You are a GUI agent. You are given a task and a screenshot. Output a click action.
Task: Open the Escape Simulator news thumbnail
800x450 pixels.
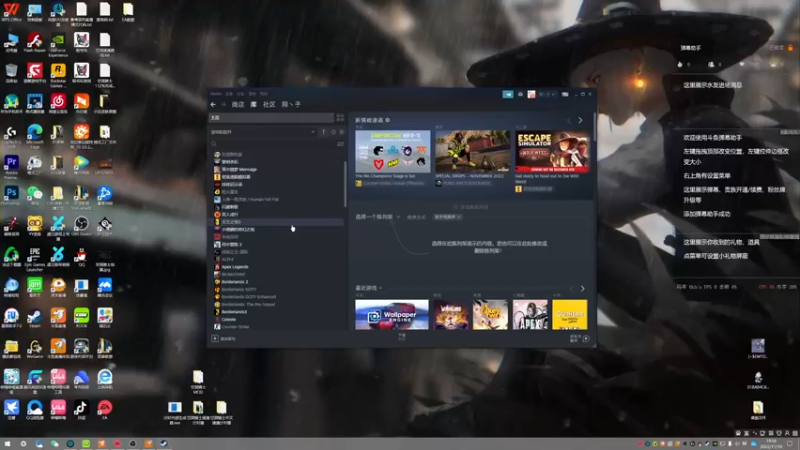click(552, 152)
